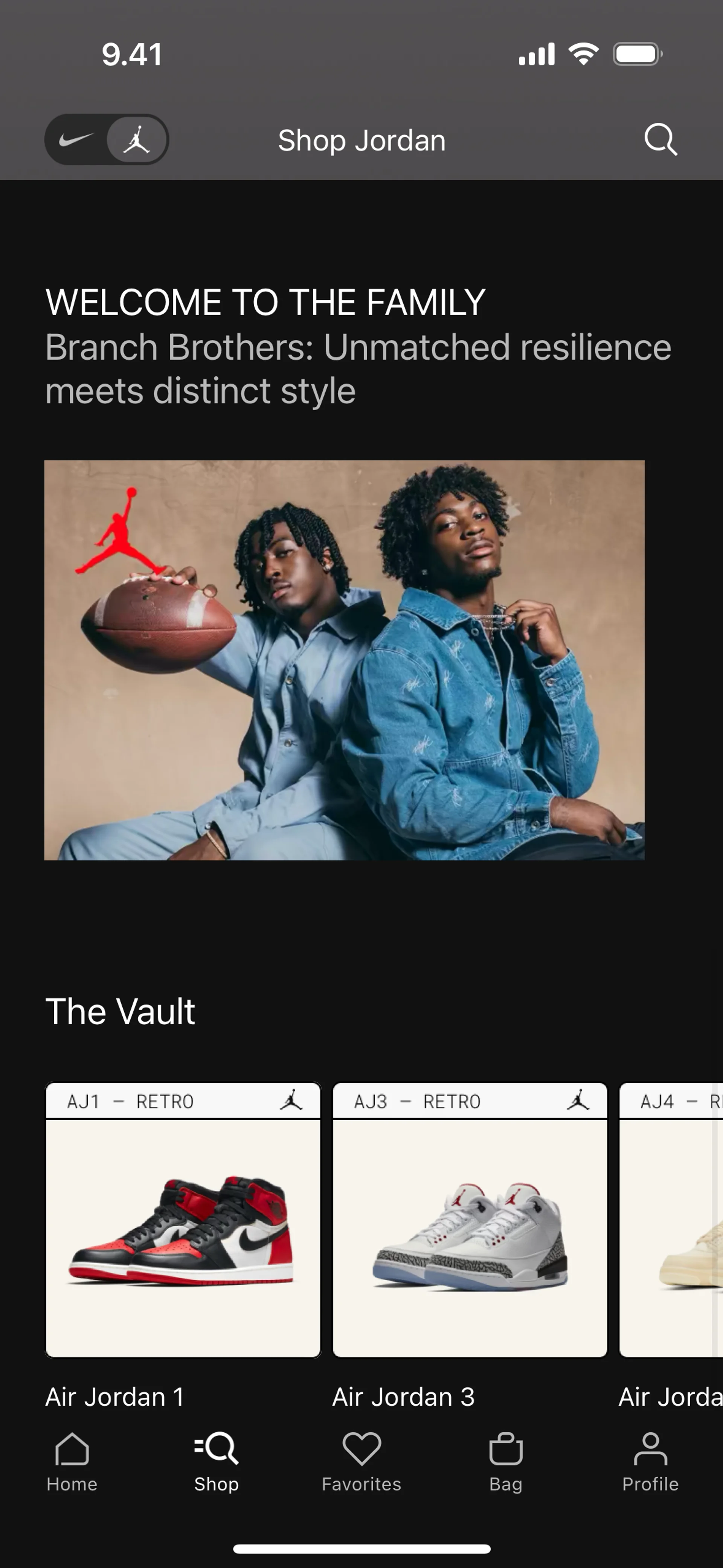723x1568 pixels.
Task: Open the Bag icon
Action: coord(506,1449)
